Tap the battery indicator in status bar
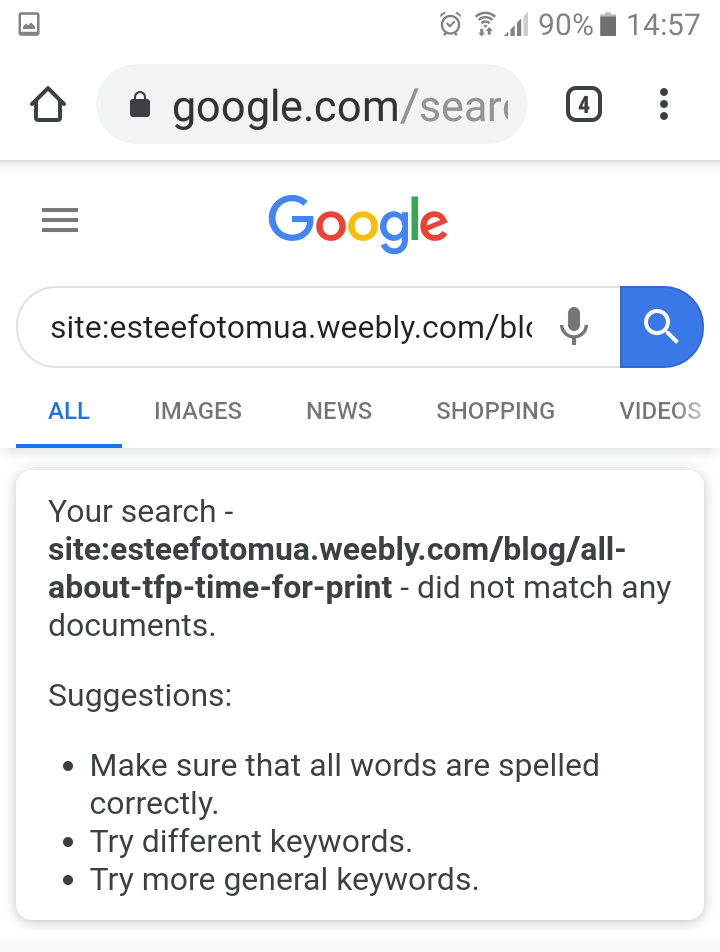Image resolution: width=720 pixels, height=952 pixels. point(608,24)
